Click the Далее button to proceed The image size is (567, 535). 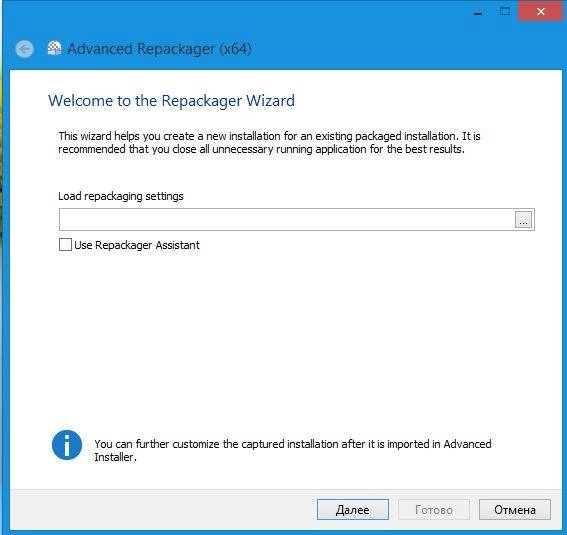pos(353,510)
